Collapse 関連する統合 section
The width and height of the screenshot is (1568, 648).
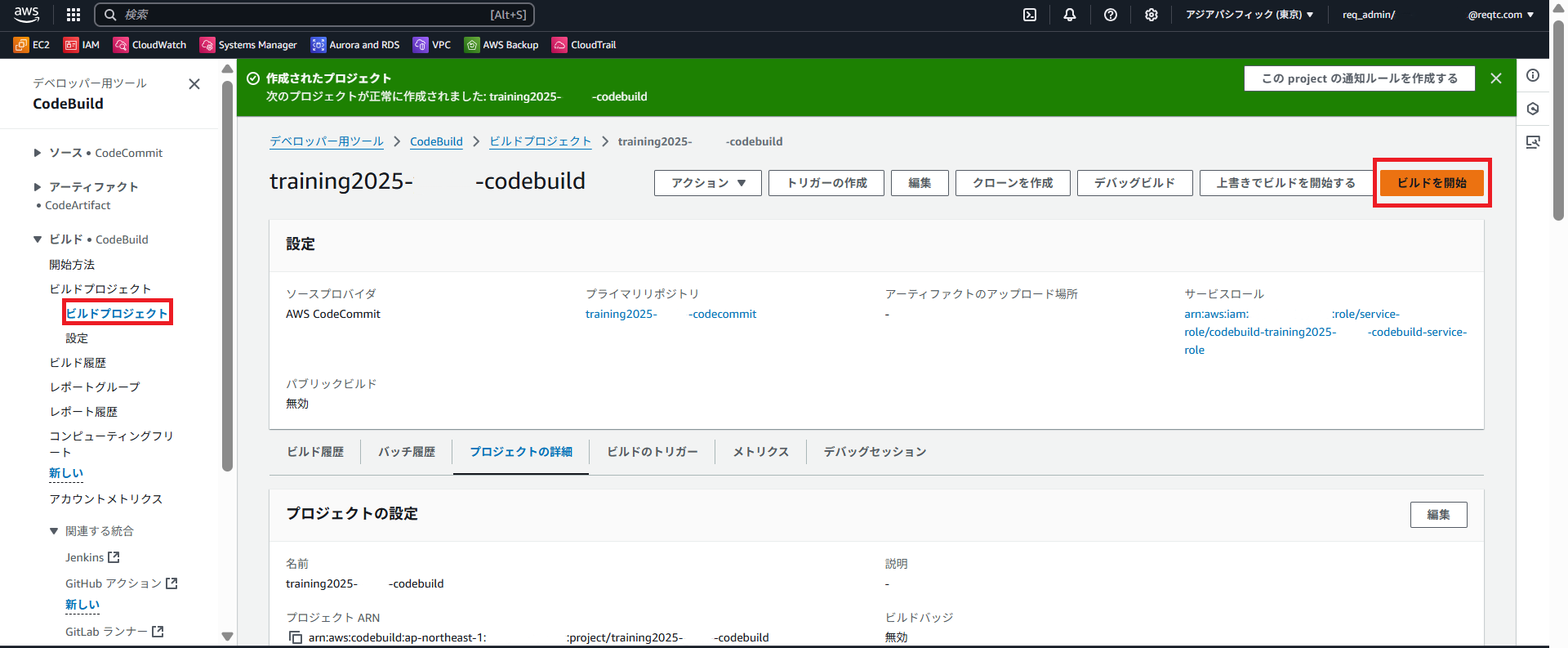pos(53,531)
